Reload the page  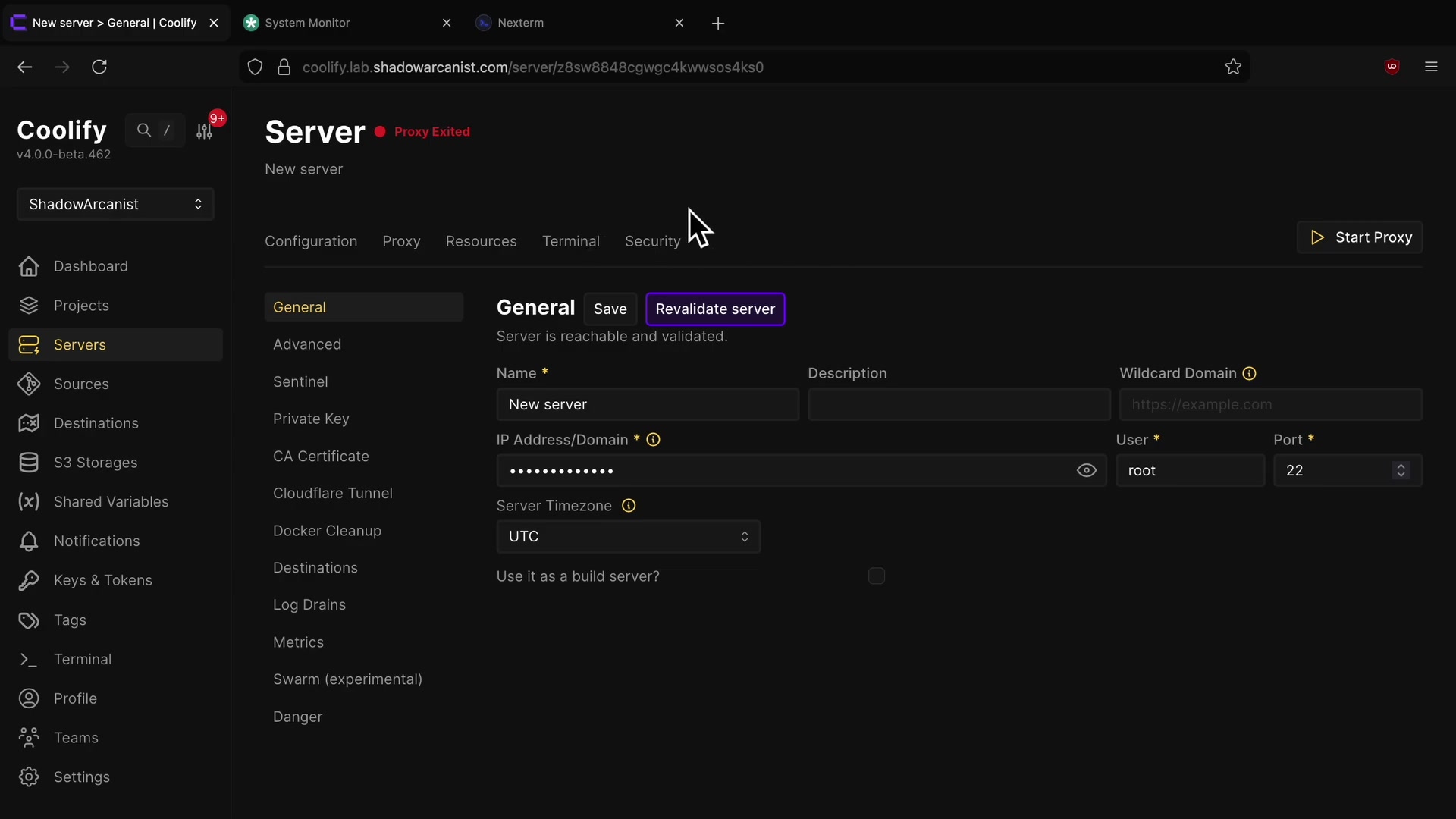point(99,67)
